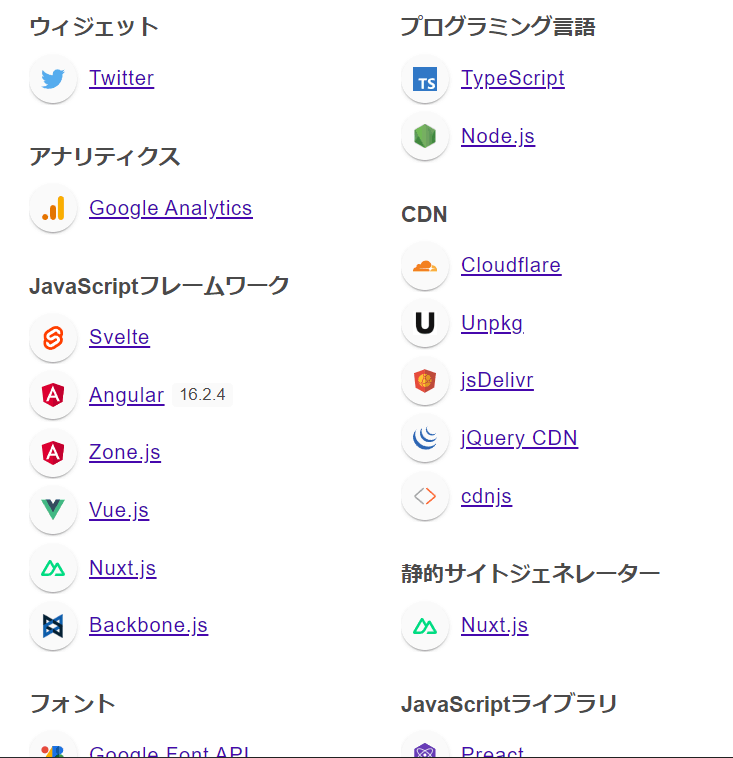The width and height of the screenshot is (733, 758).
Task: Open the jQuery CDN link
Action: [x=519, y=438]
